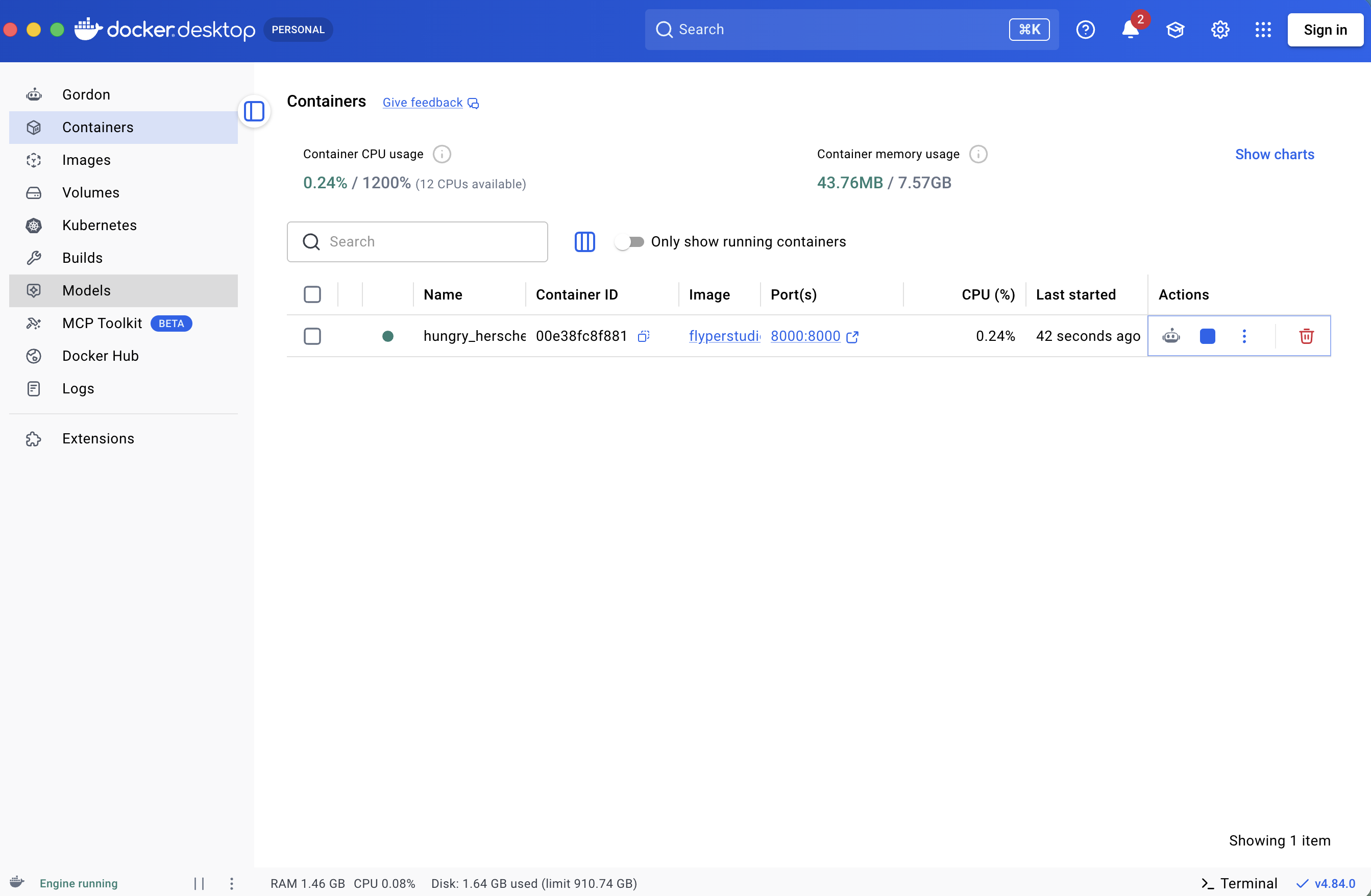
Task: Open Images in the sidebar
Action: (124, 160)
